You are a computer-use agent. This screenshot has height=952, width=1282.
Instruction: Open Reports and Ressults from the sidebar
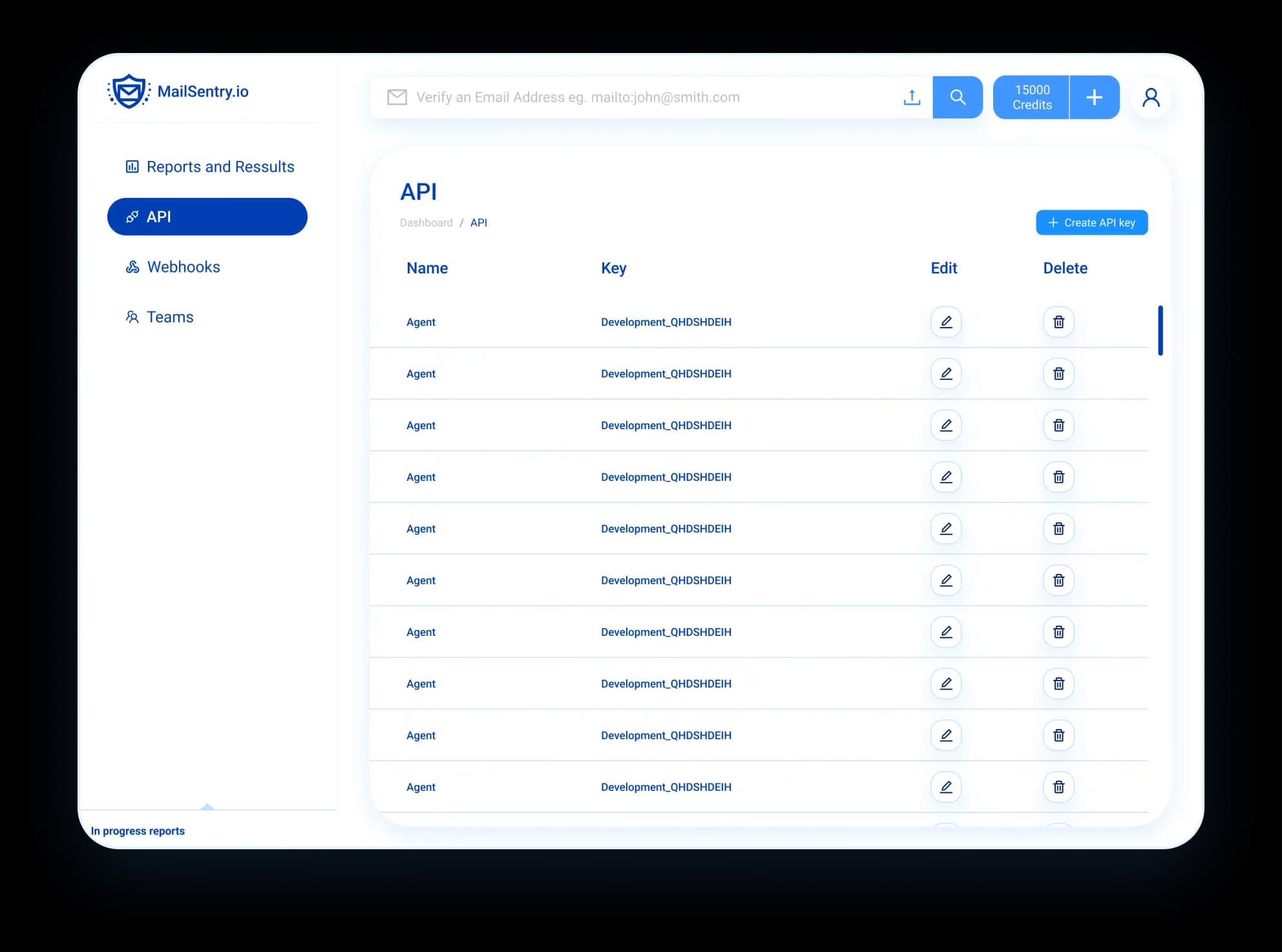click(x=219, y=166)
